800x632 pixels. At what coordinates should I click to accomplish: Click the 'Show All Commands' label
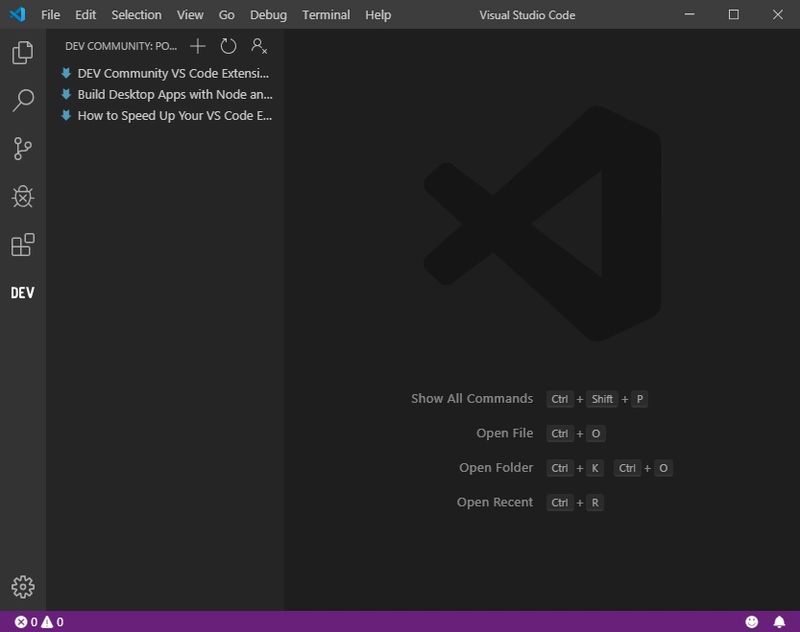[472, 398]
